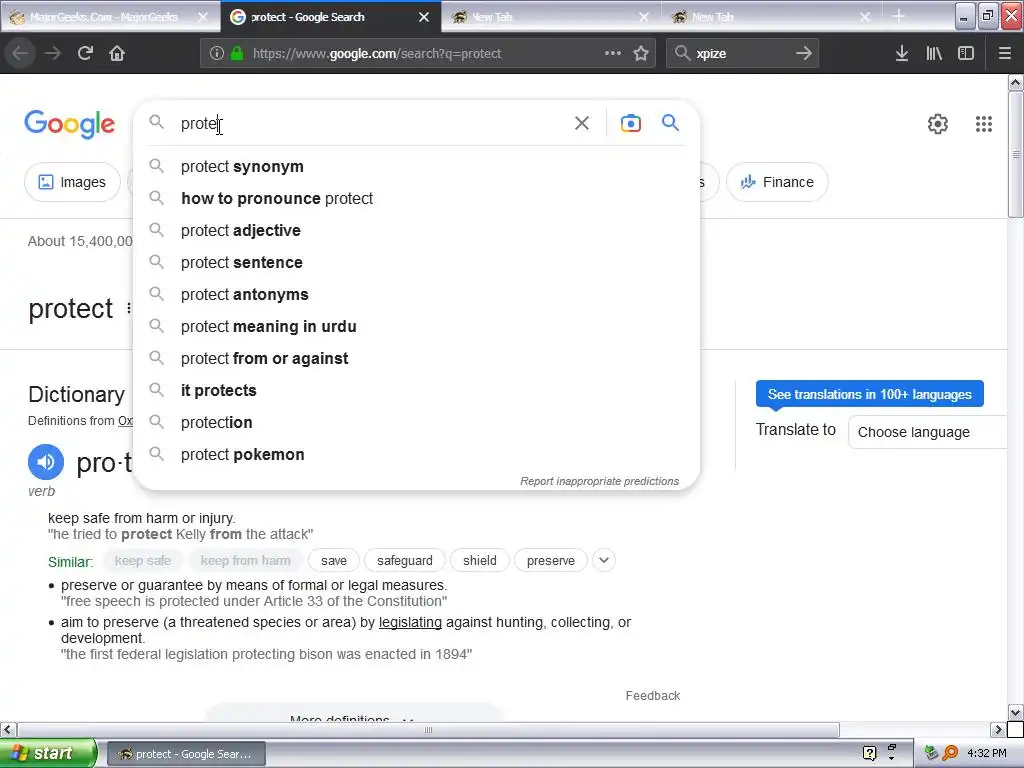Click the vertical scrollbar down arrow
Screen dimensions: 1024x768
tap(1016, 712)
